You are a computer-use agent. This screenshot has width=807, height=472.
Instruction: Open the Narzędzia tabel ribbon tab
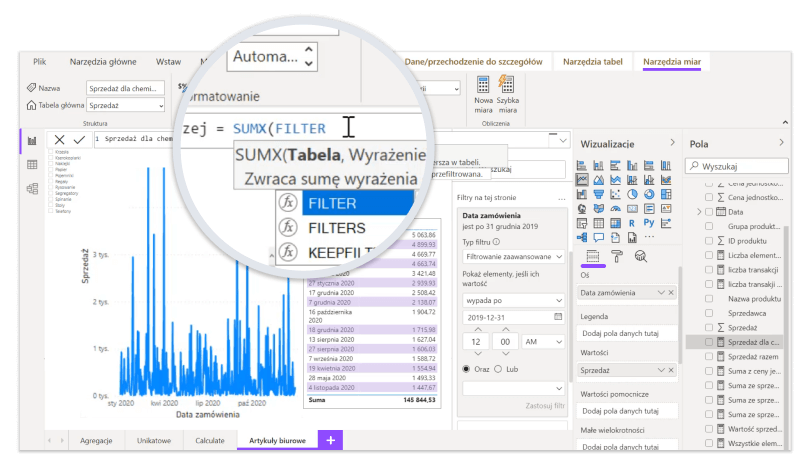(x=592, y=62)
